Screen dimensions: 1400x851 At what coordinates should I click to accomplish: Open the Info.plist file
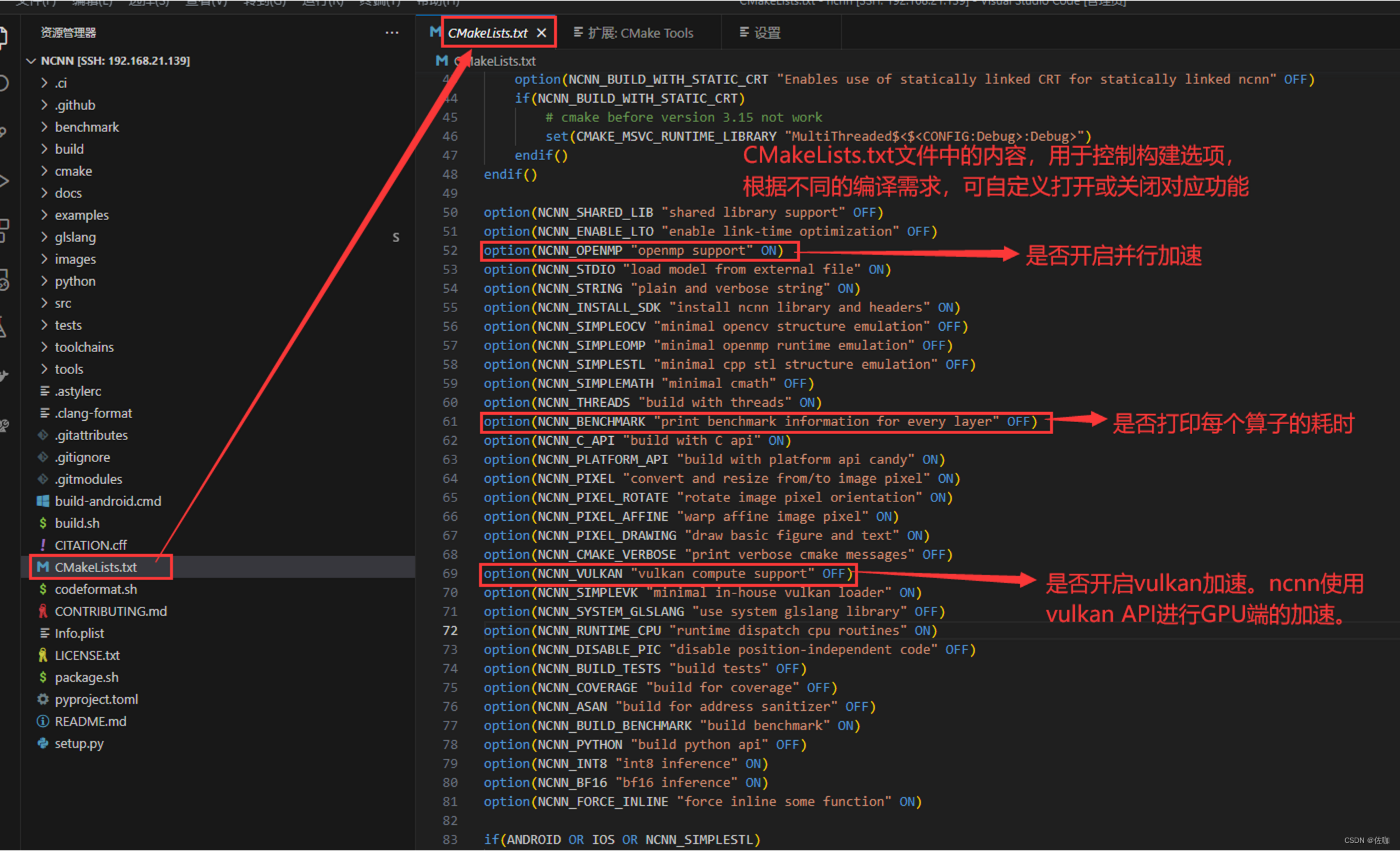click(x=79, y=633)
